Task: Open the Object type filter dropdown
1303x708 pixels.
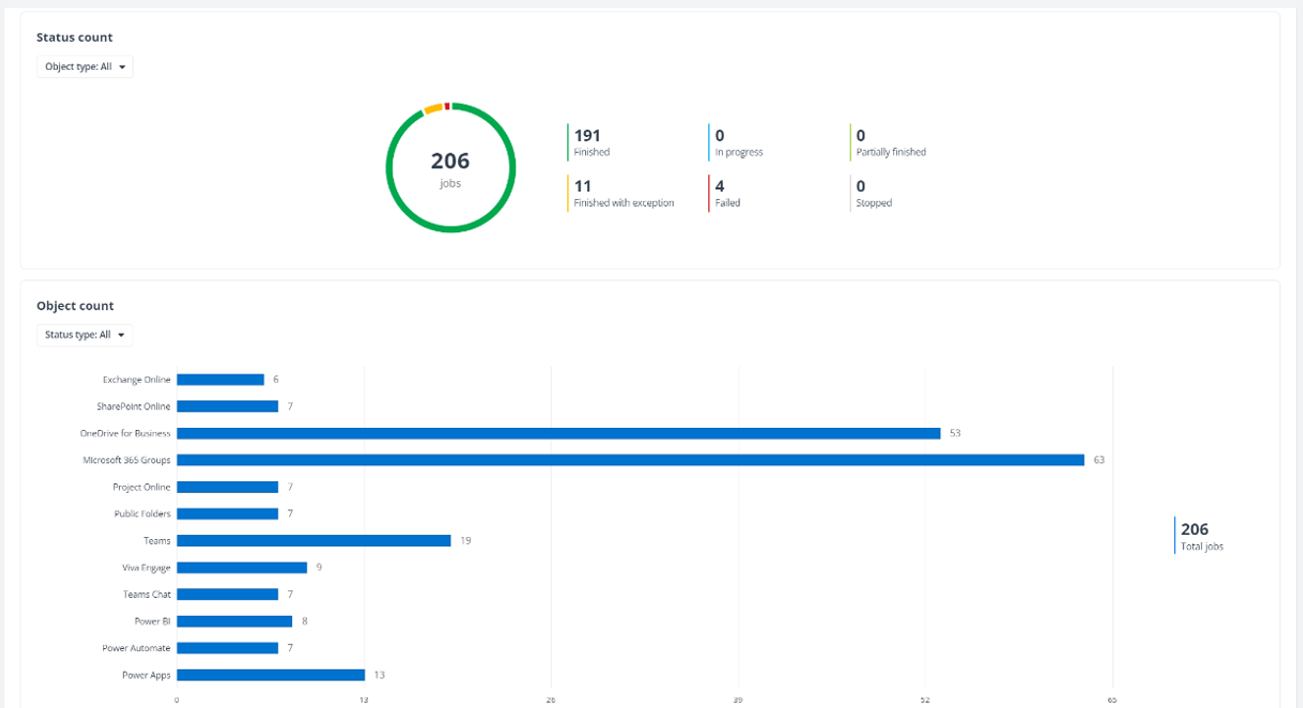Action: pyautogui.click(x=84, y=66)
